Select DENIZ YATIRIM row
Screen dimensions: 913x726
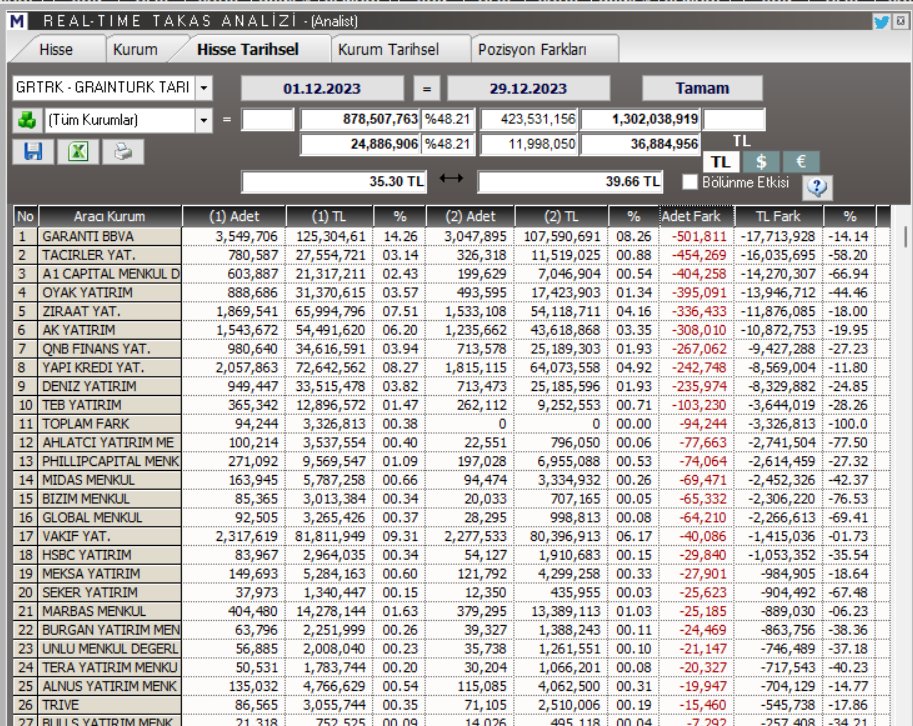pyautogui.click(x=451, y=386)
